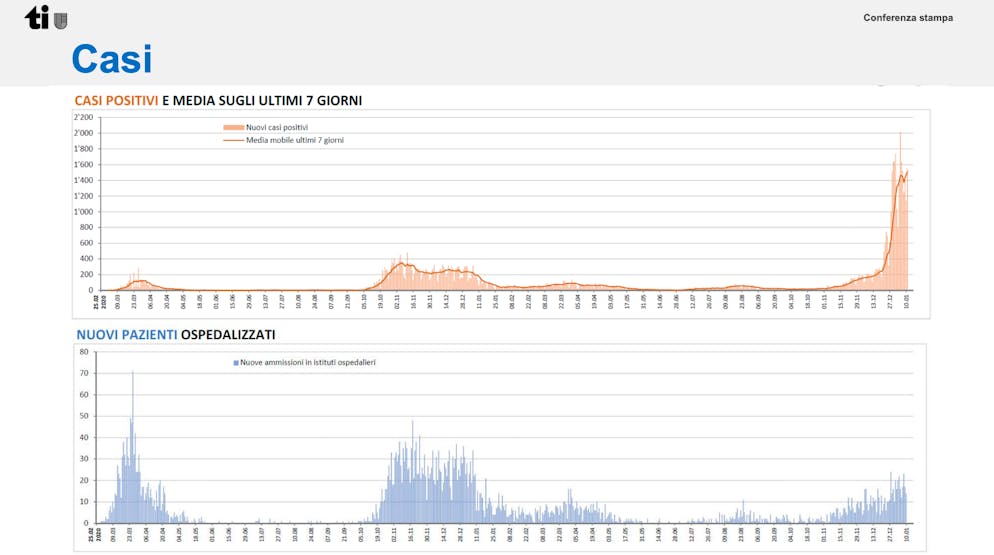Click the 2'000 y-axis label on cases chart
The height and width of the screenshot is (555, 994).
pyautogui.click(x=83, y=133)
